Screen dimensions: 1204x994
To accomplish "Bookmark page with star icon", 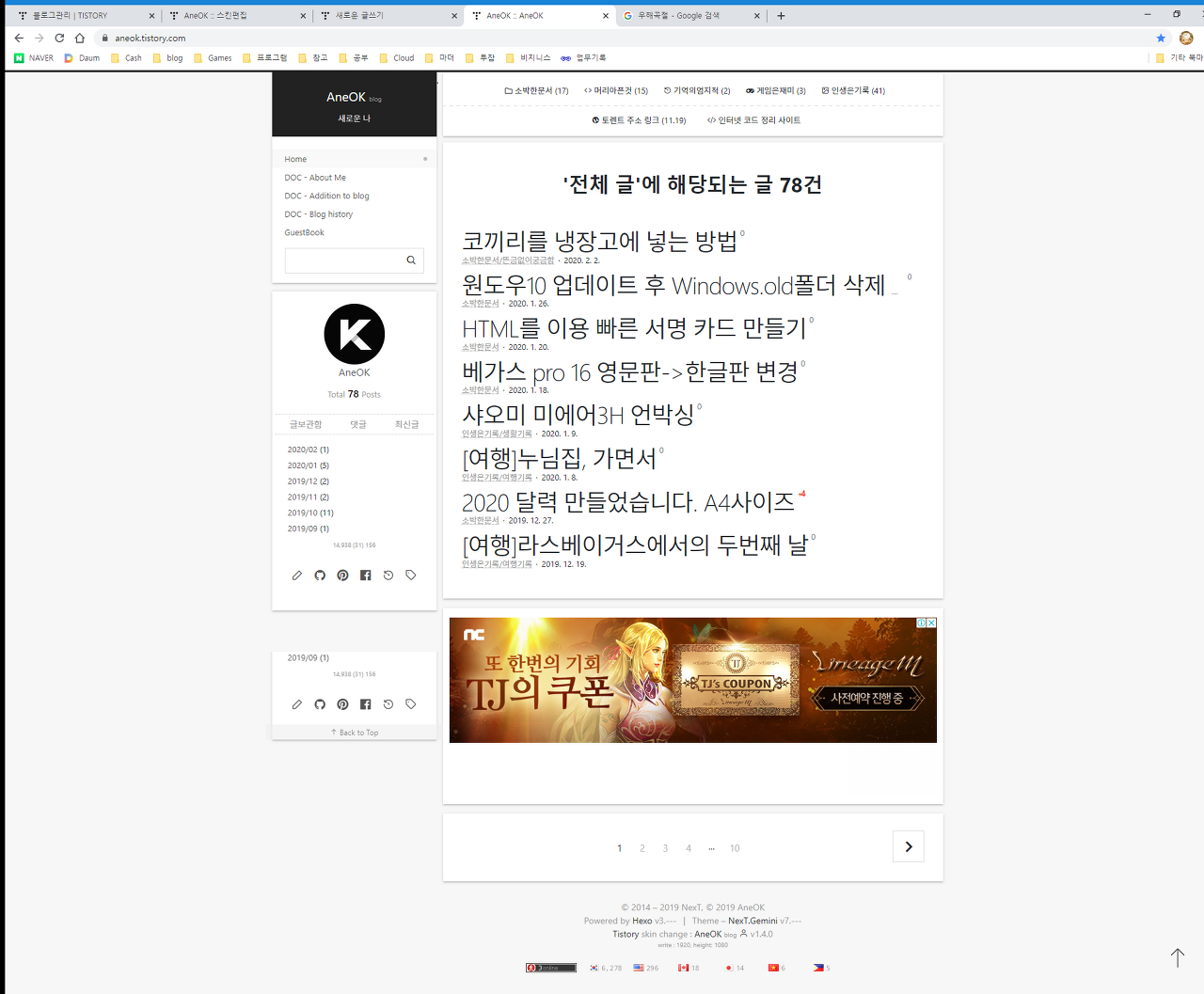I will point(1161,38).
